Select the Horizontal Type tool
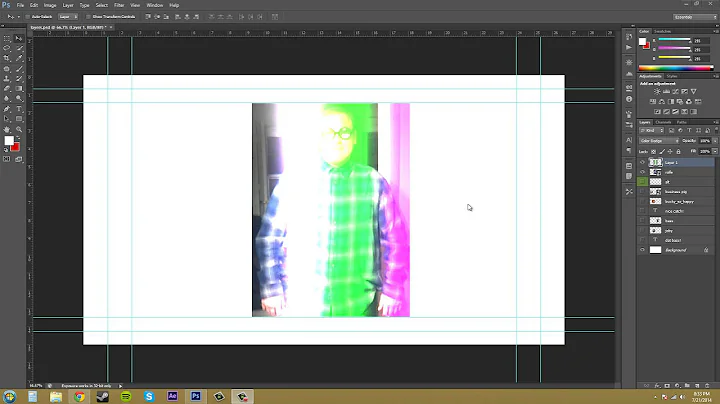Screen dimensions: 720x404 point(19,109)
